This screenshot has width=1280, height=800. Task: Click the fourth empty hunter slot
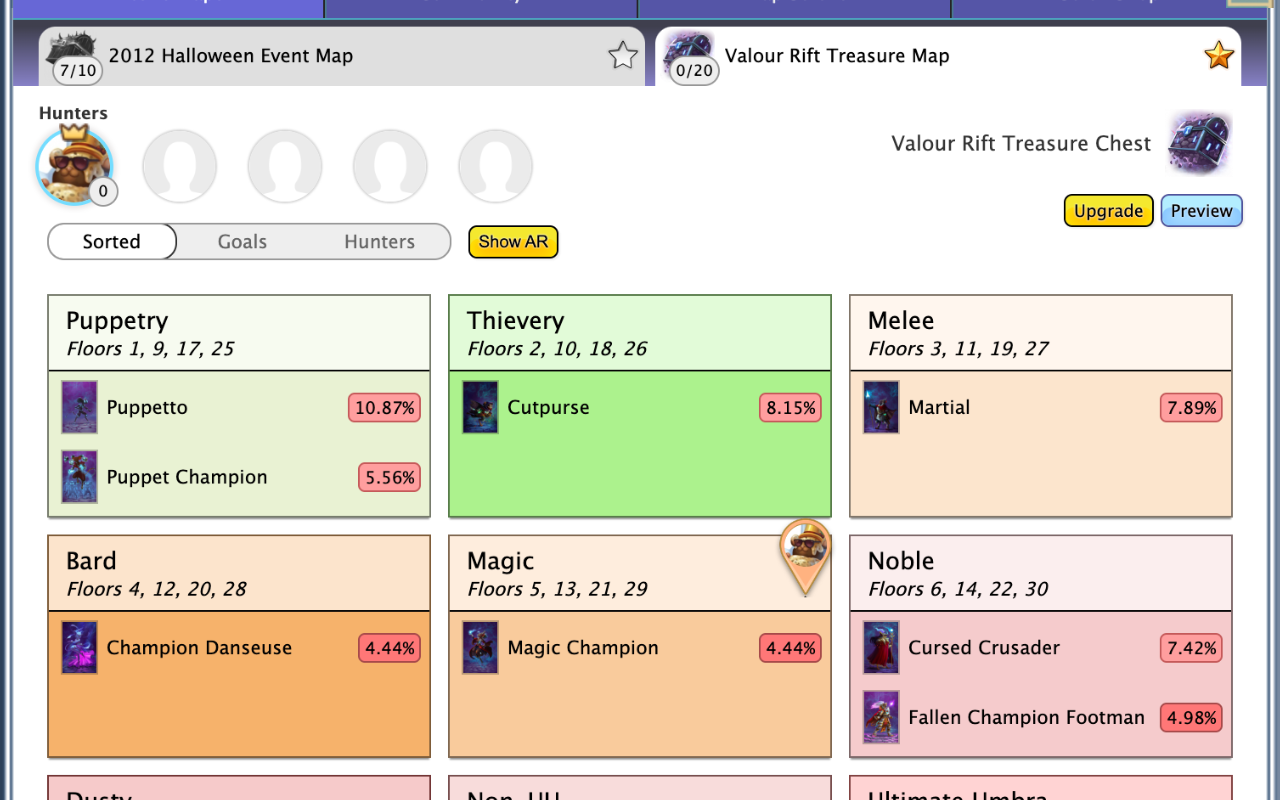click(x=390, y=166)
